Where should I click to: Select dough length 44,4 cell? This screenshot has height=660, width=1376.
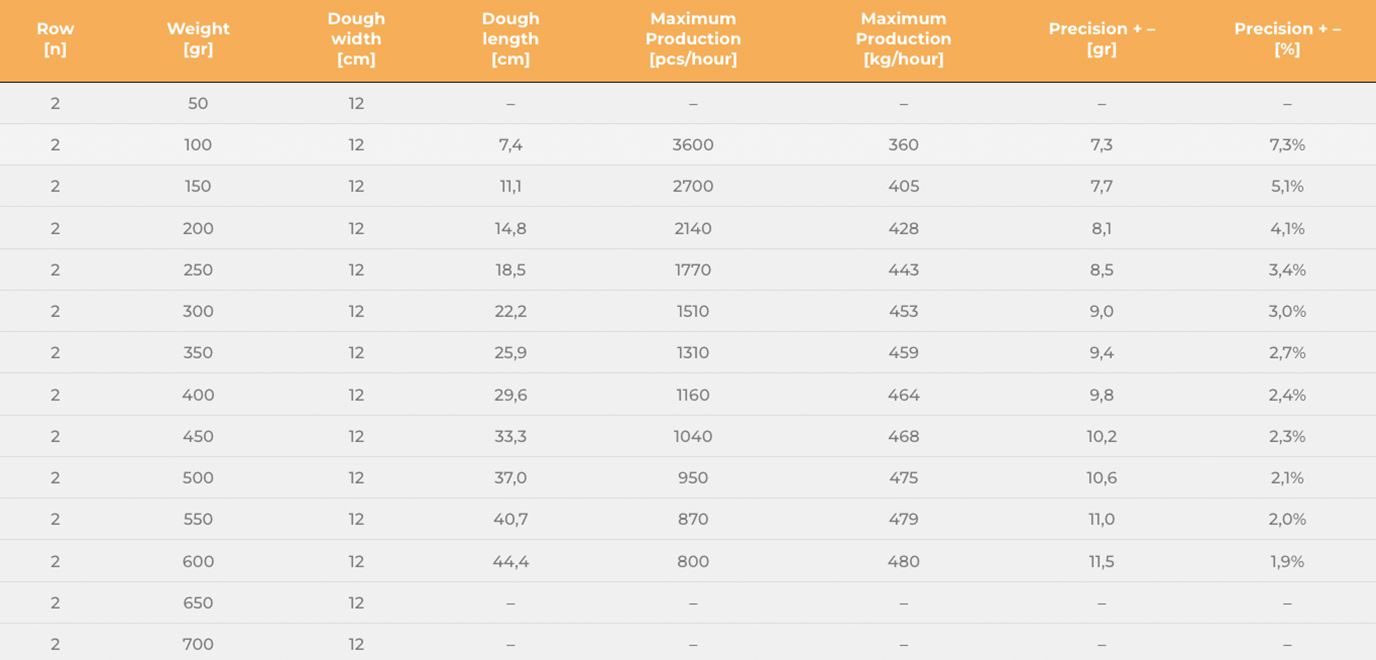[x=510, y=562]
